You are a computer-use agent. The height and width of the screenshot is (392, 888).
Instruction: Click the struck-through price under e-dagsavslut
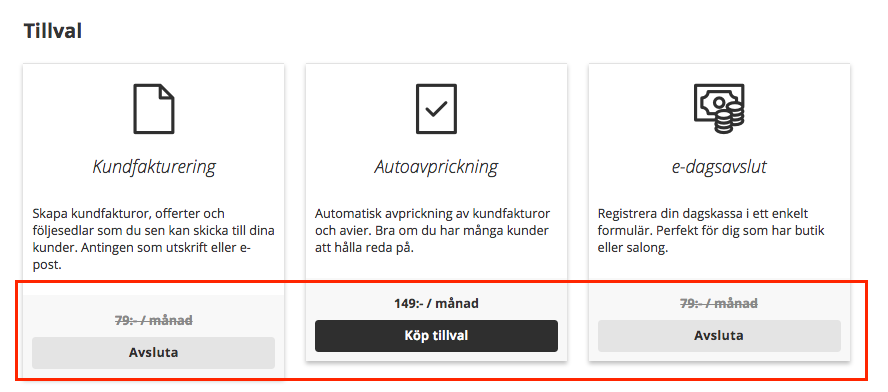(719, 304)
